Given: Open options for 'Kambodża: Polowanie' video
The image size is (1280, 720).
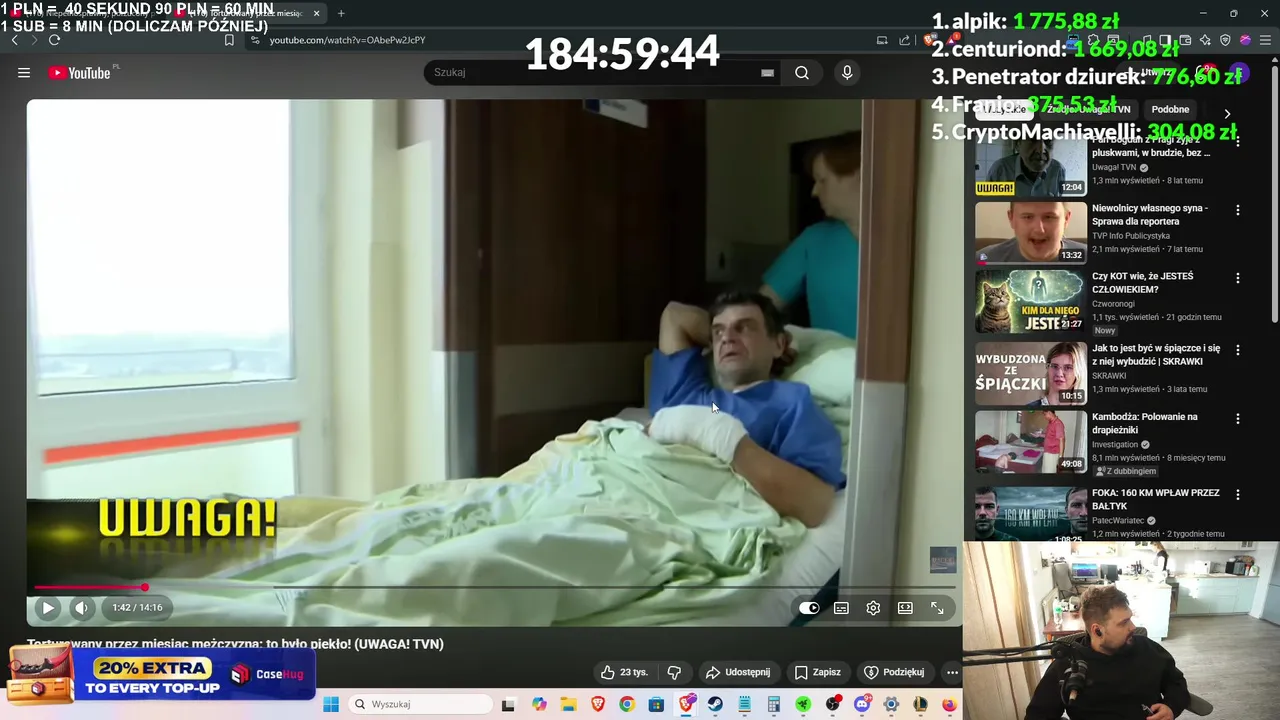Looking at the screenshot, I should (x=1238, y=419).
